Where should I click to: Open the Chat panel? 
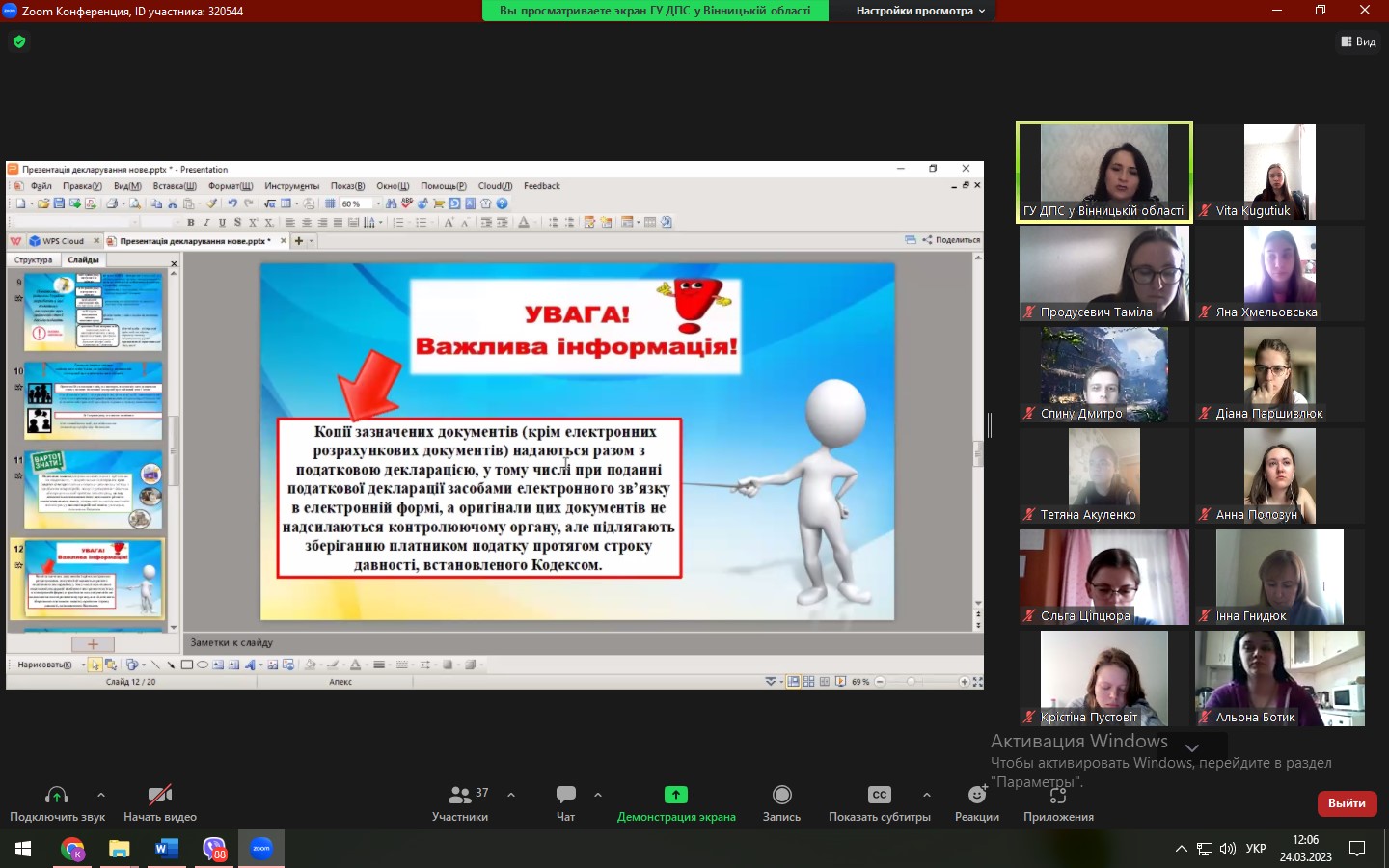tap(566, 795)
